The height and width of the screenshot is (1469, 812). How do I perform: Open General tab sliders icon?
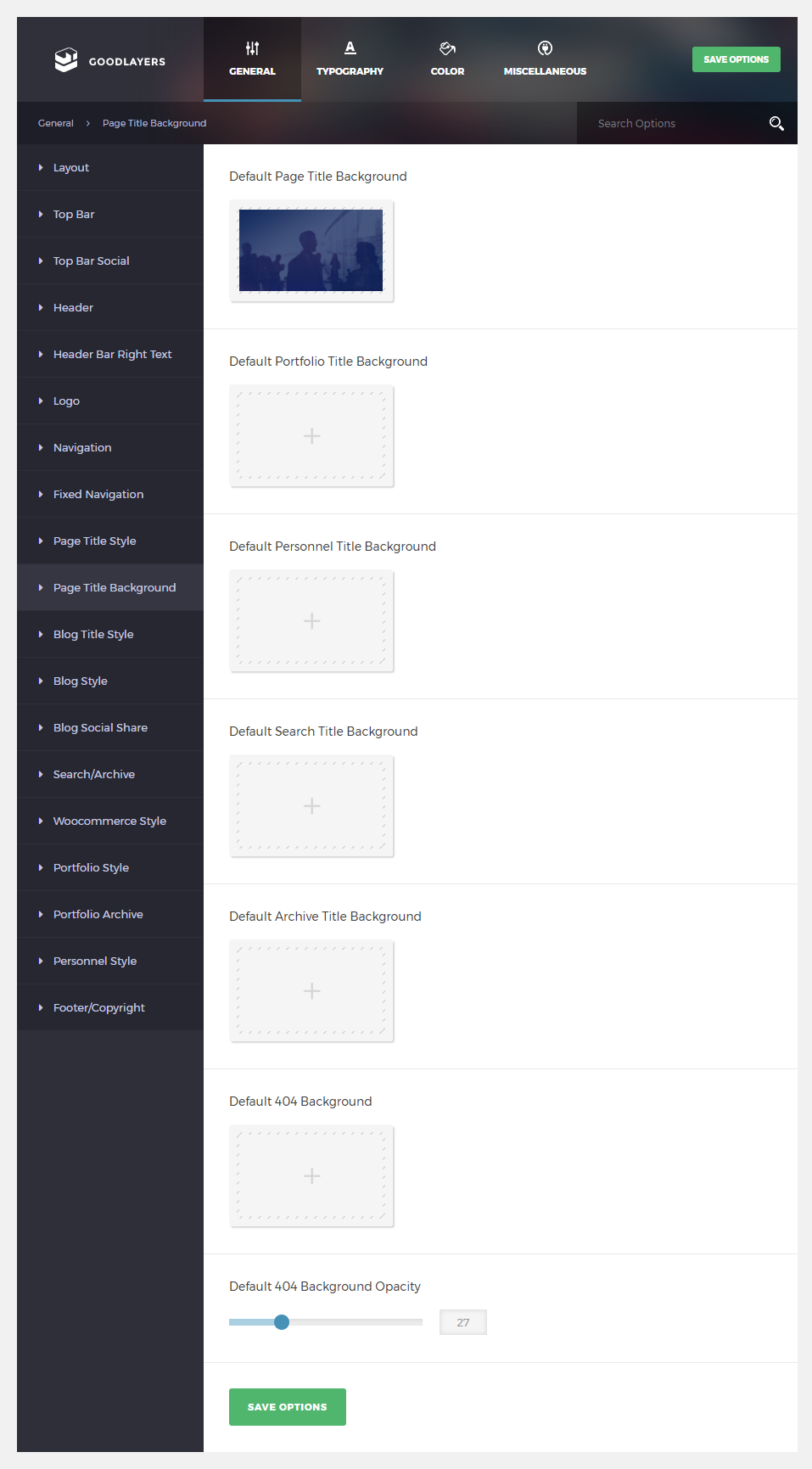pos(252,48)
